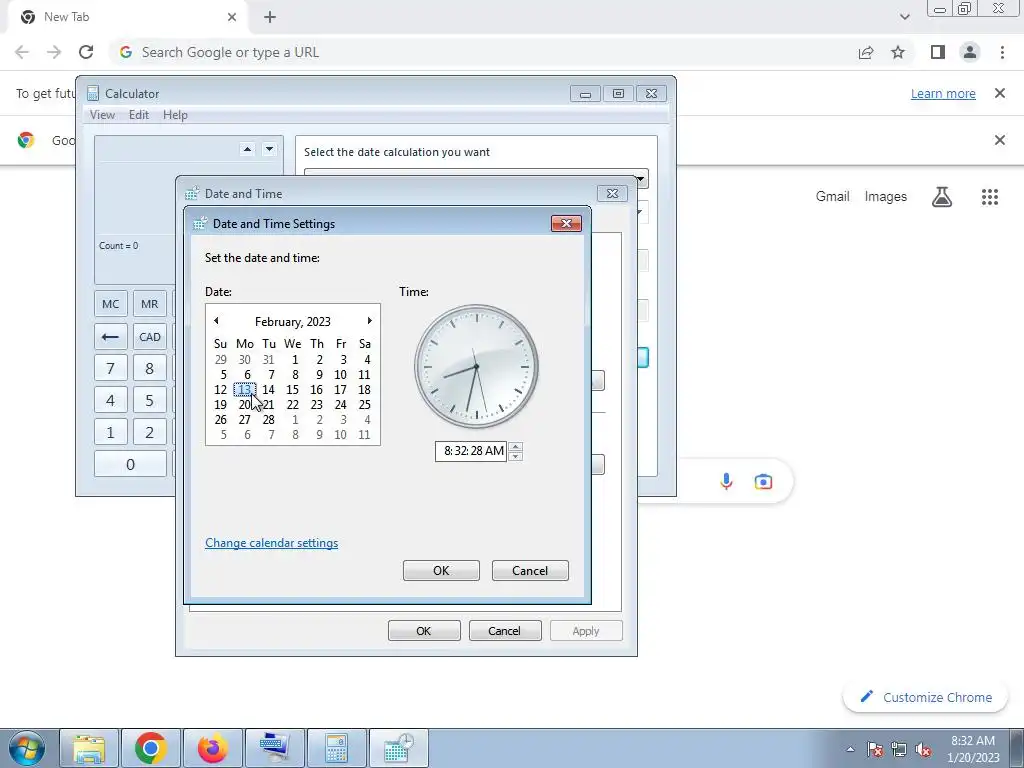Cancel the Date and Time Settings dialog
Viewport: 1024px width, 768px height.
[x=530, y=570]
